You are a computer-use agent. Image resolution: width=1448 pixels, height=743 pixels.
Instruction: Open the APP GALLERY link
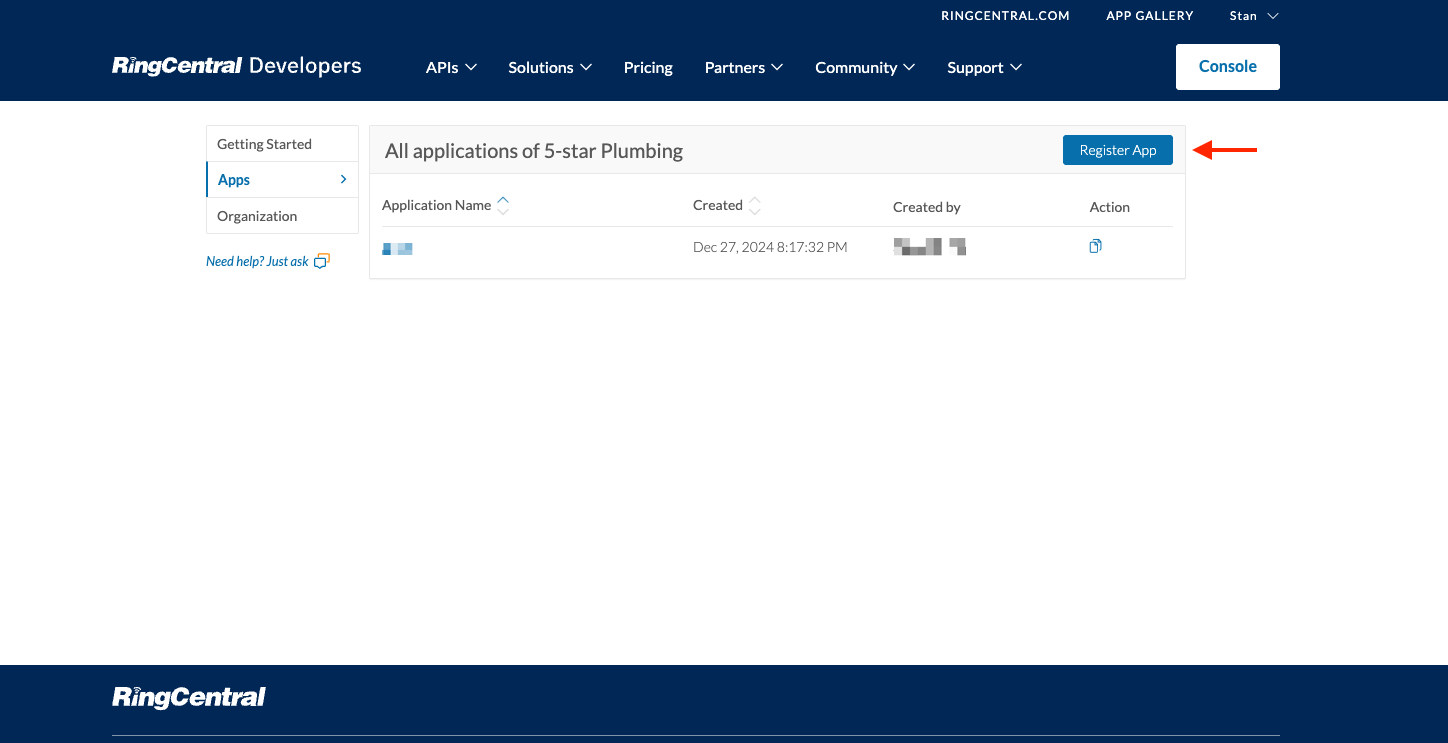[x=1150, y=16]
